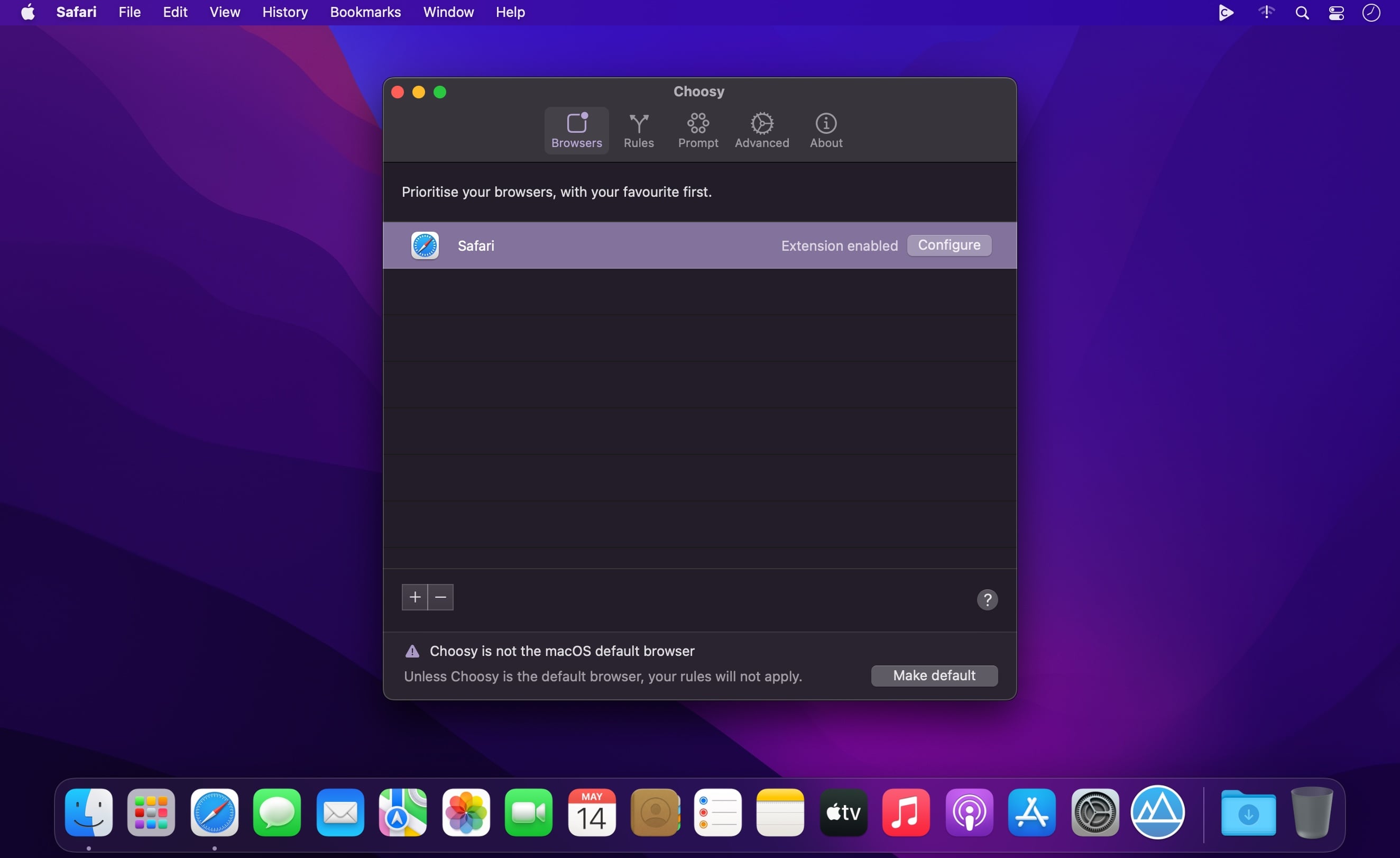Open Control Center in menu bar
Viewport: 1400px width, 858px height.
(x=1337, y=13)
